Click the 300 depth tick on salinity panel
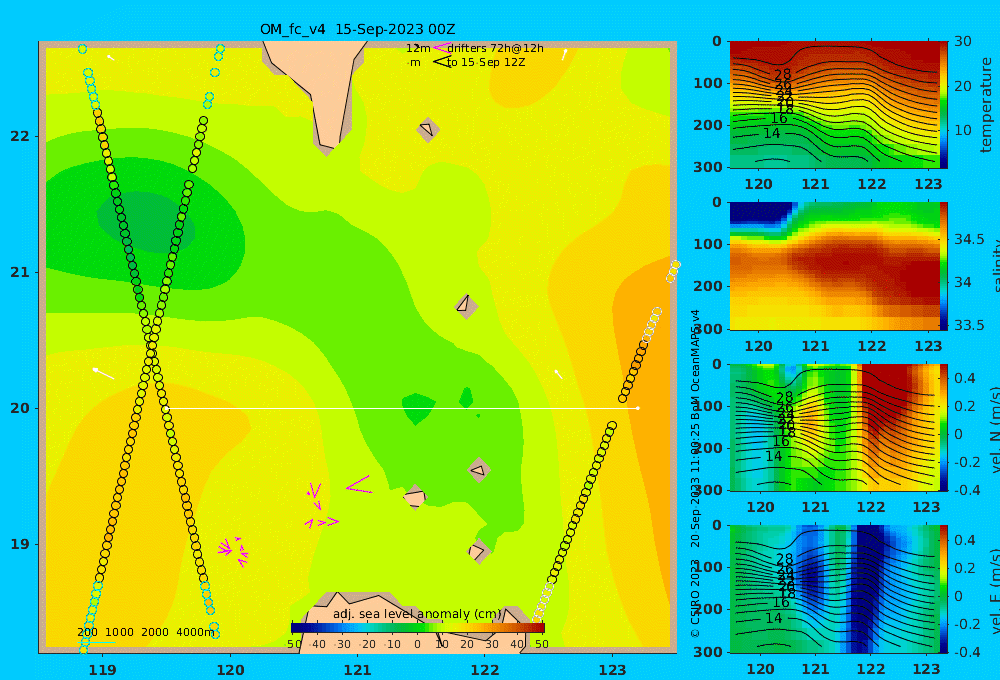The width and height of the screenshot is (1000, 680). (x=708, y=329)
